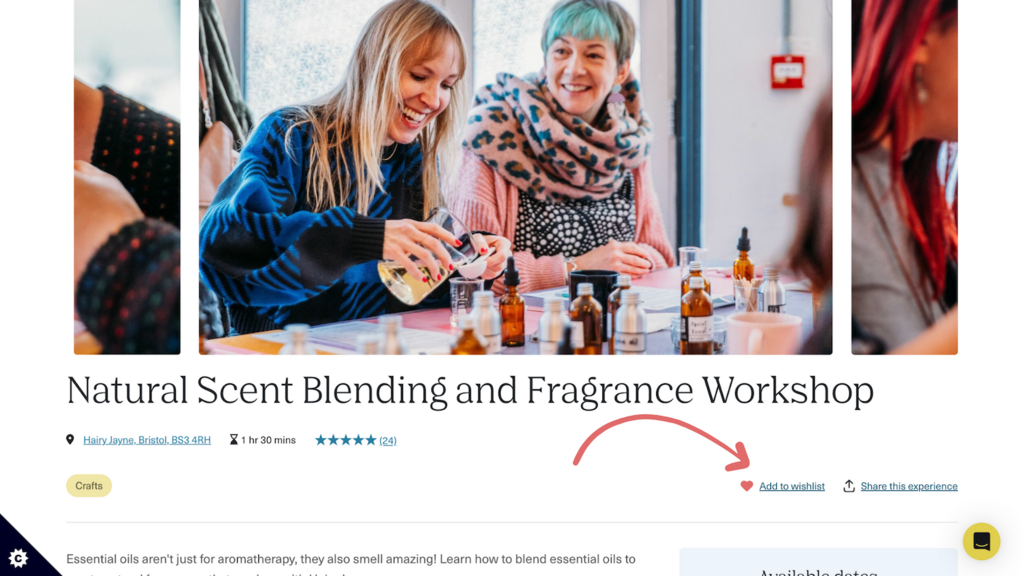Image resolution: width=1024 pixels, height=576 pixels.
Task: Open Hairy Jayne, Bristol location link
Action: coord(147,440)
